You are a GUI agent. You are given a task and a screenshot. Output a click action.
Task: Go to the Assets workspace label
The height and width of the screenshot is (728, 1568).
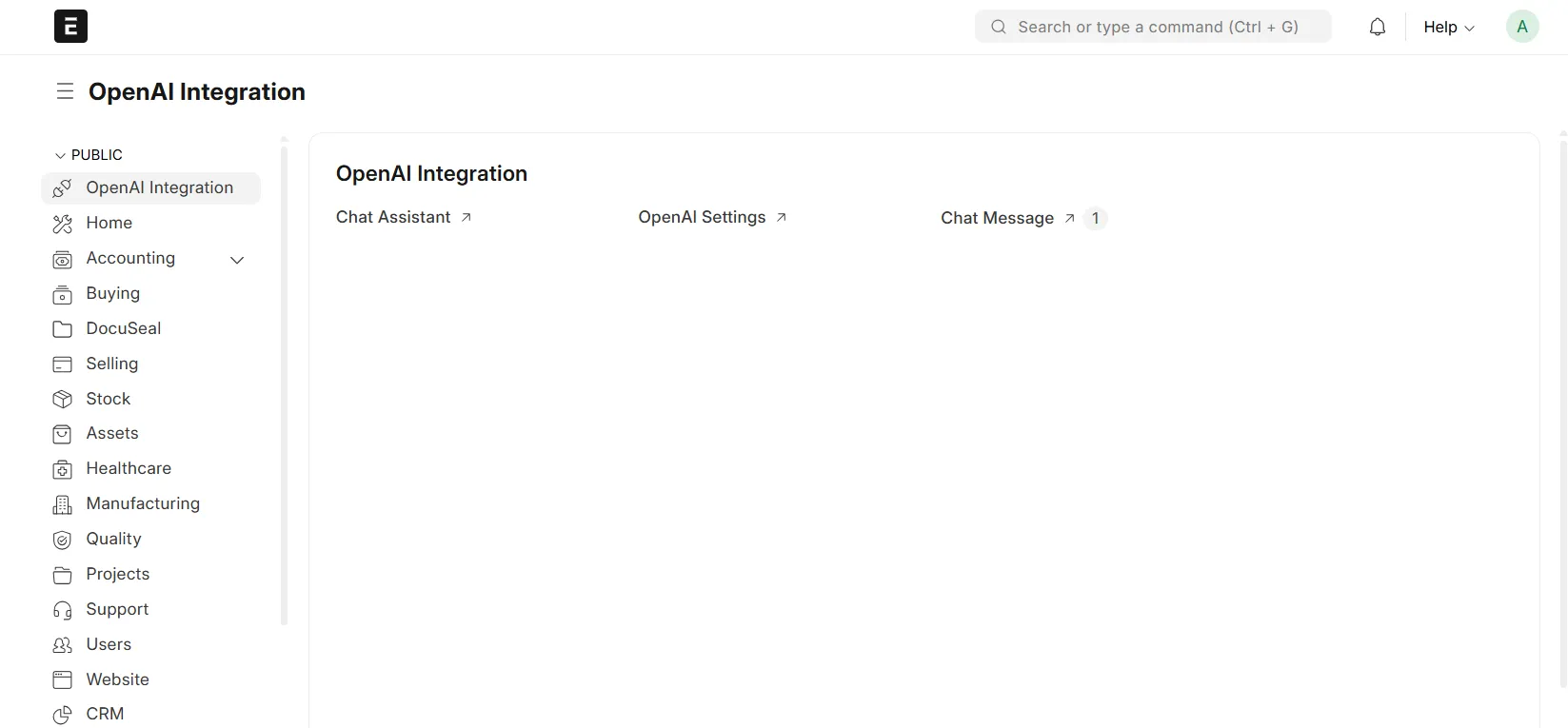tap(112, 433)
